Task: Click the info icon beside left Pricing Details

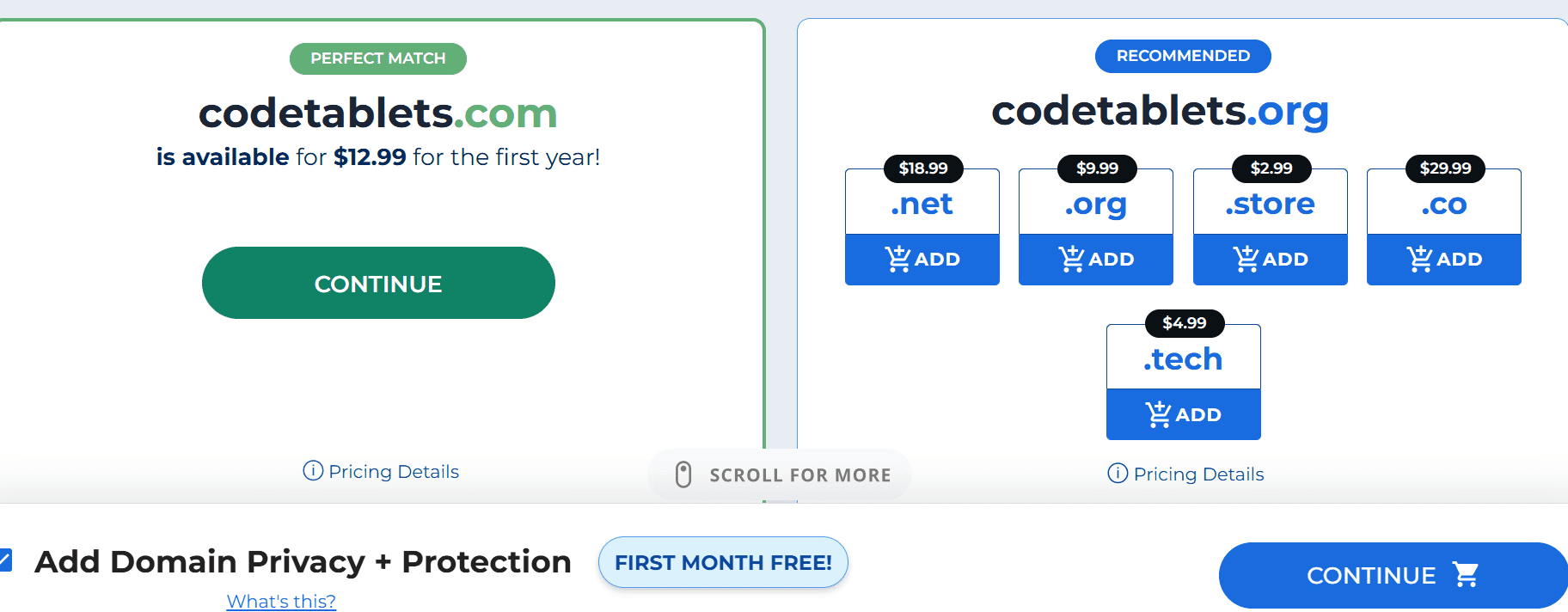Action: (311, 471)
